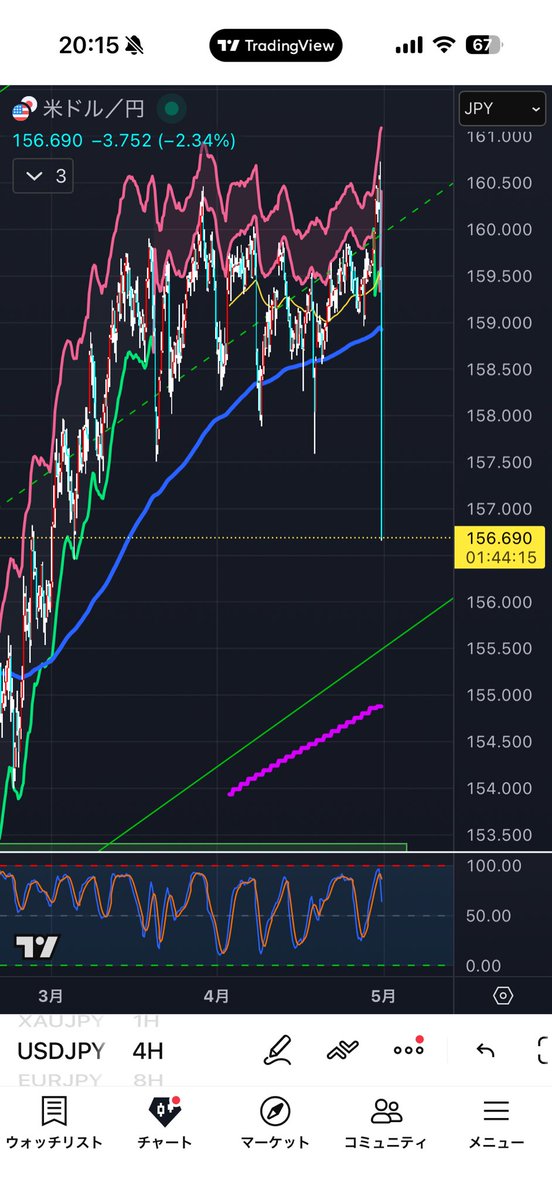Screen dimensions: 552x1200
Task: Tap the battery indicator in status bar
Action: [482, 45]
